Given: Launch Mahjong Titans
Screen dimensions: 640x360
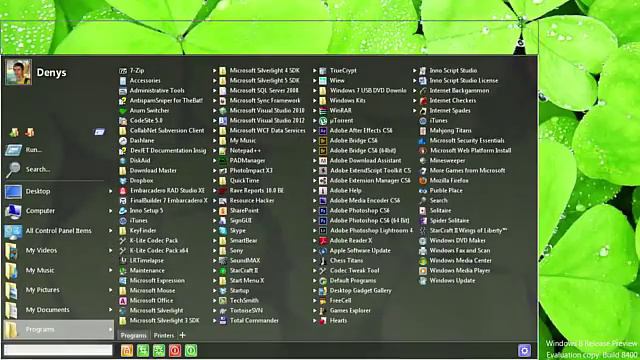Looking at the screenshot, I should point(450,131).
